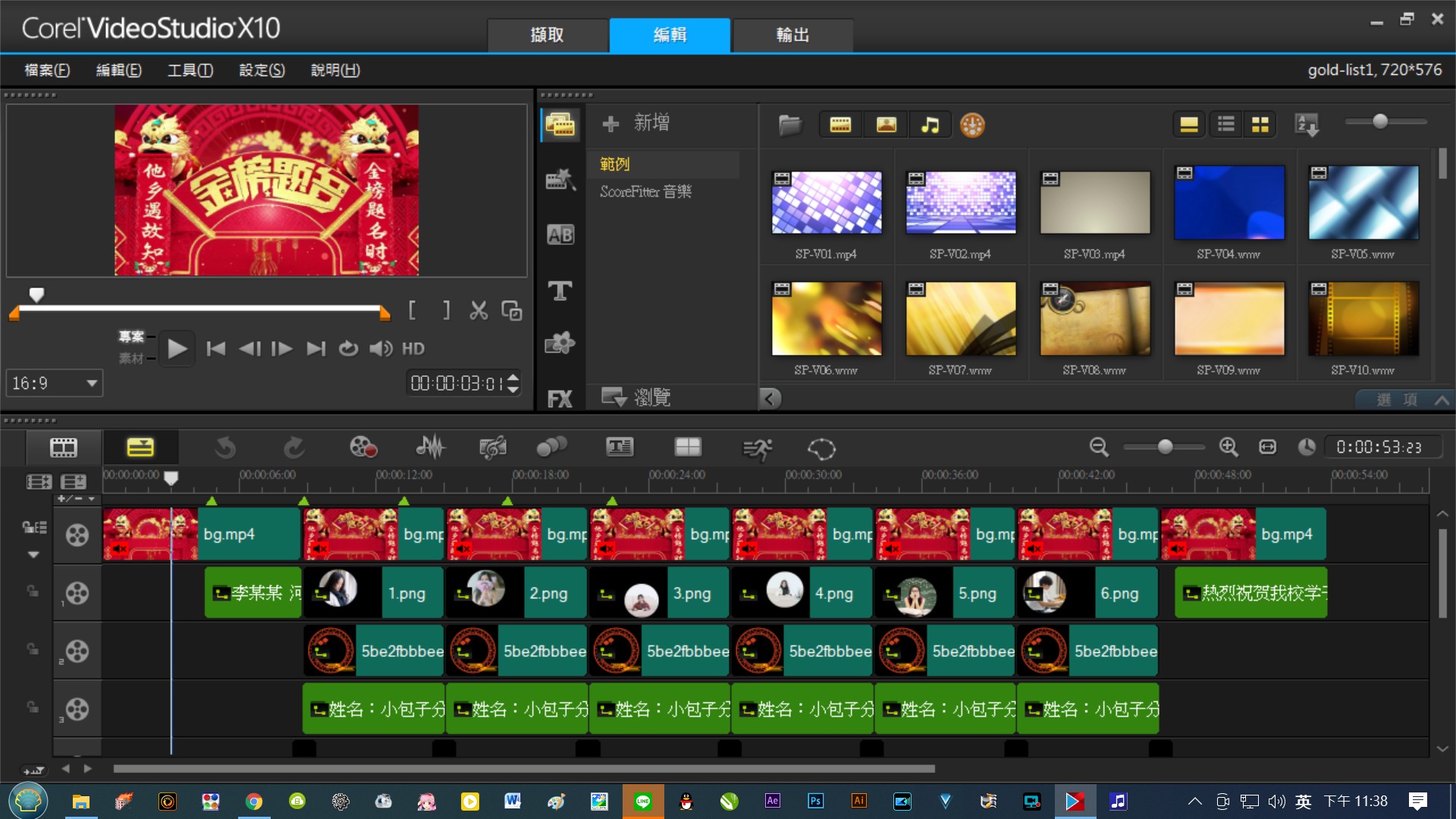Select the 範例 library folder

coord(614,164)
